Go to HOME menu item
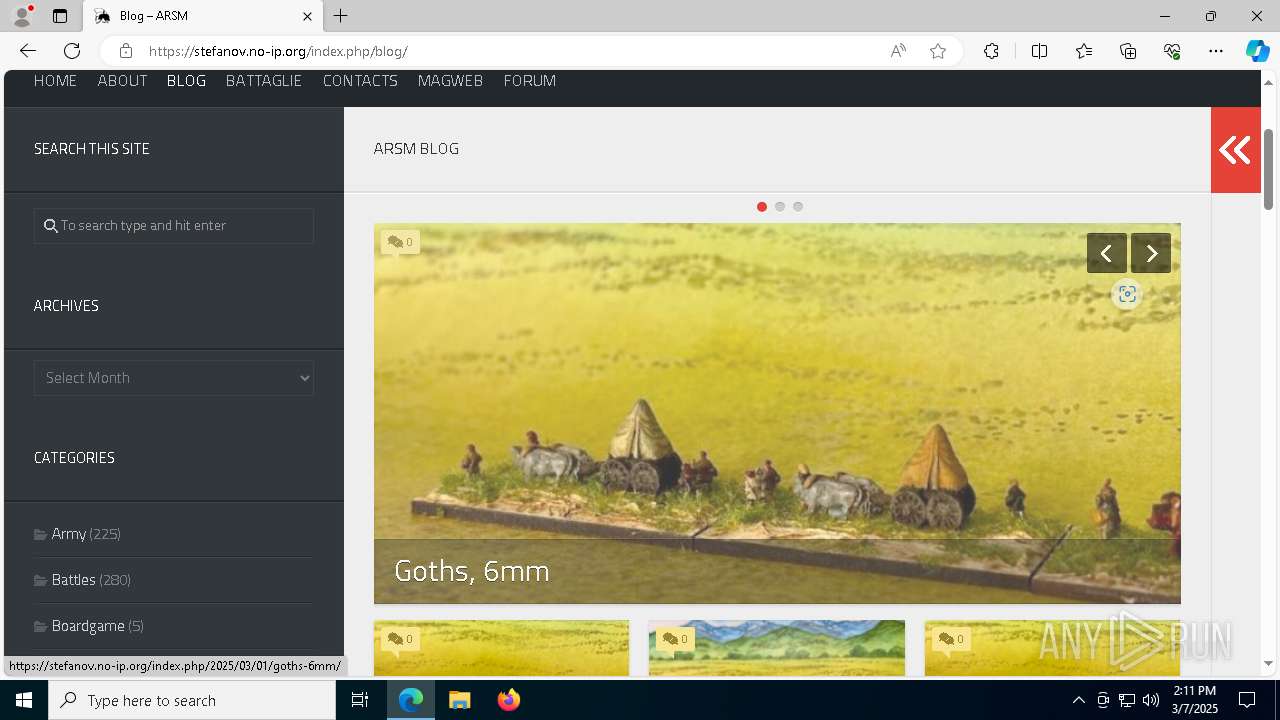 point(55,81)
